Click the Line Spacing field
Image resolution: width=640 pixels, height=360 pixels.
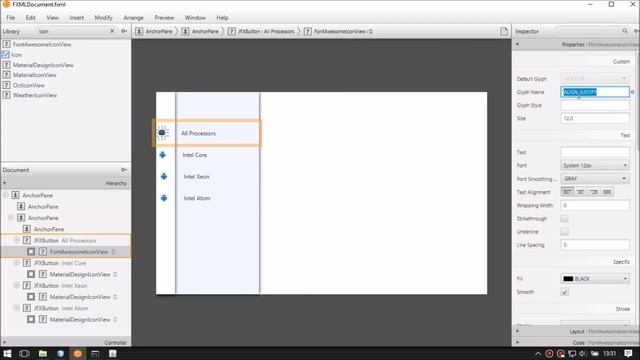595,245
